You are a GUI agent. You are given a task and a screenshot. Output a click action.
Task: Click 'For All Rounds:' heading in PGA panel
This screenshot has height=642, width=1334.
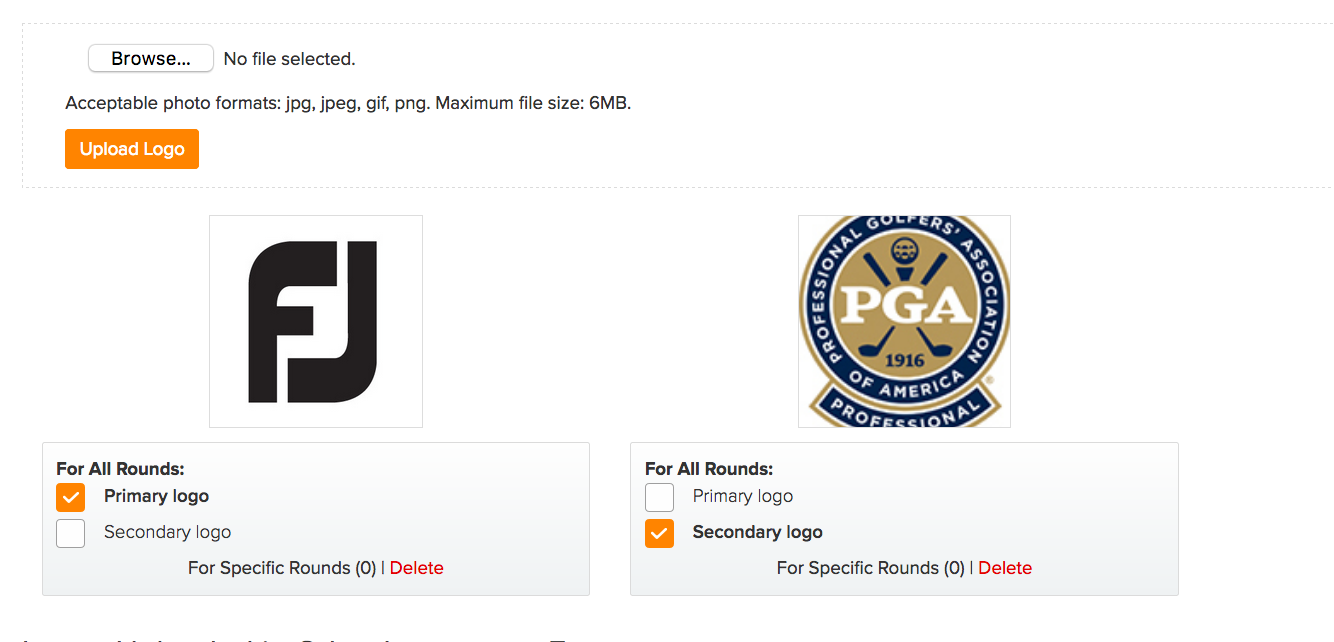pos(709,468)
